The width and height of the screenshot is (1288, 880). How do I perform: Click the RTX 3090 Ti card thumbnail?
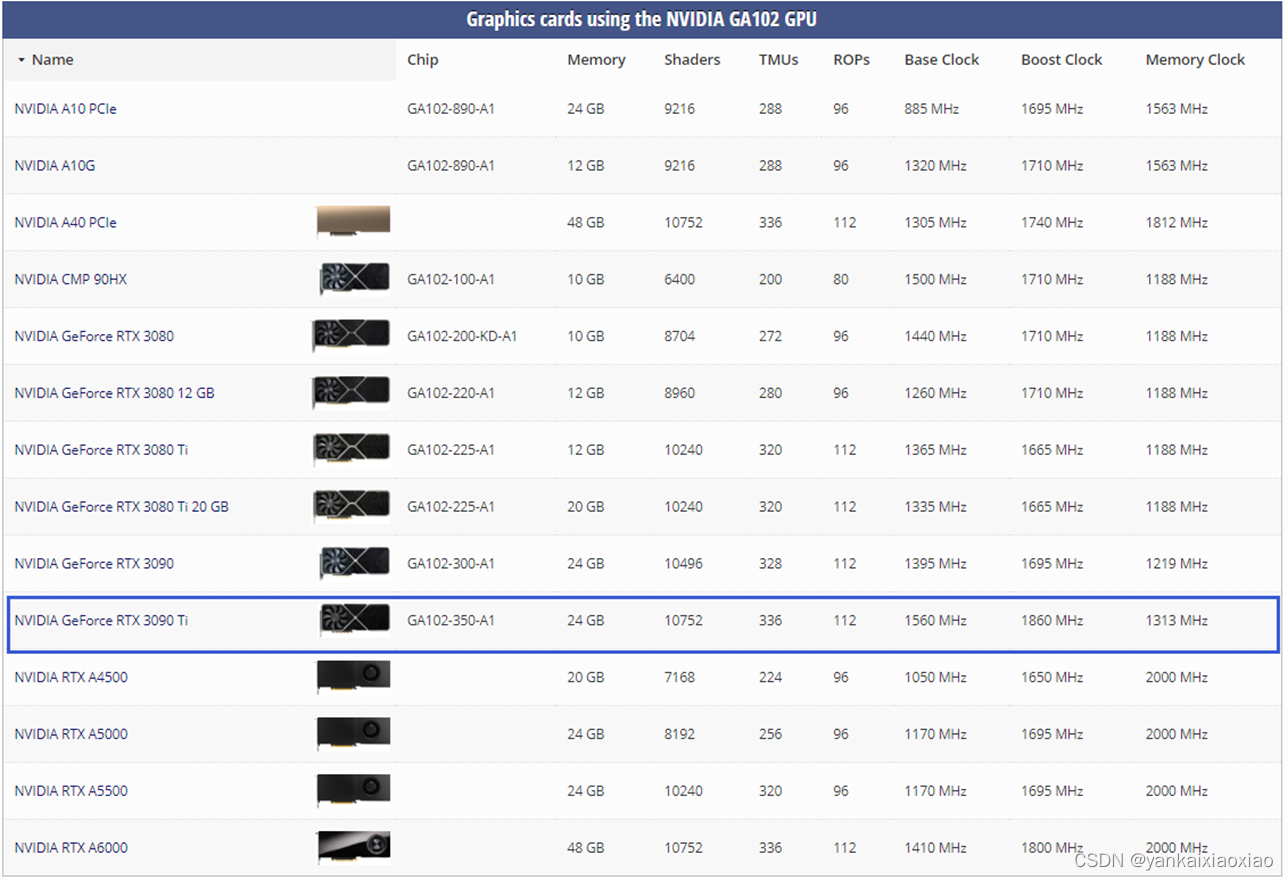point(354,620)
